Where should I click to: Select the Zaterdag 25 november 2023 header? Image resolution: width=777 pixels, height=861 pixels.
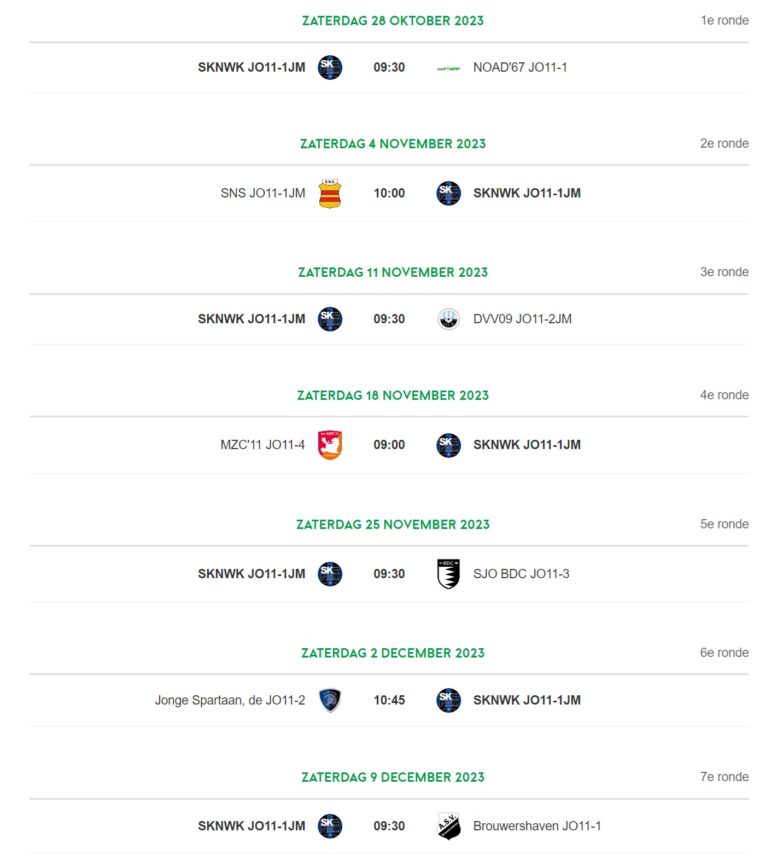click(x=393, y=524)
